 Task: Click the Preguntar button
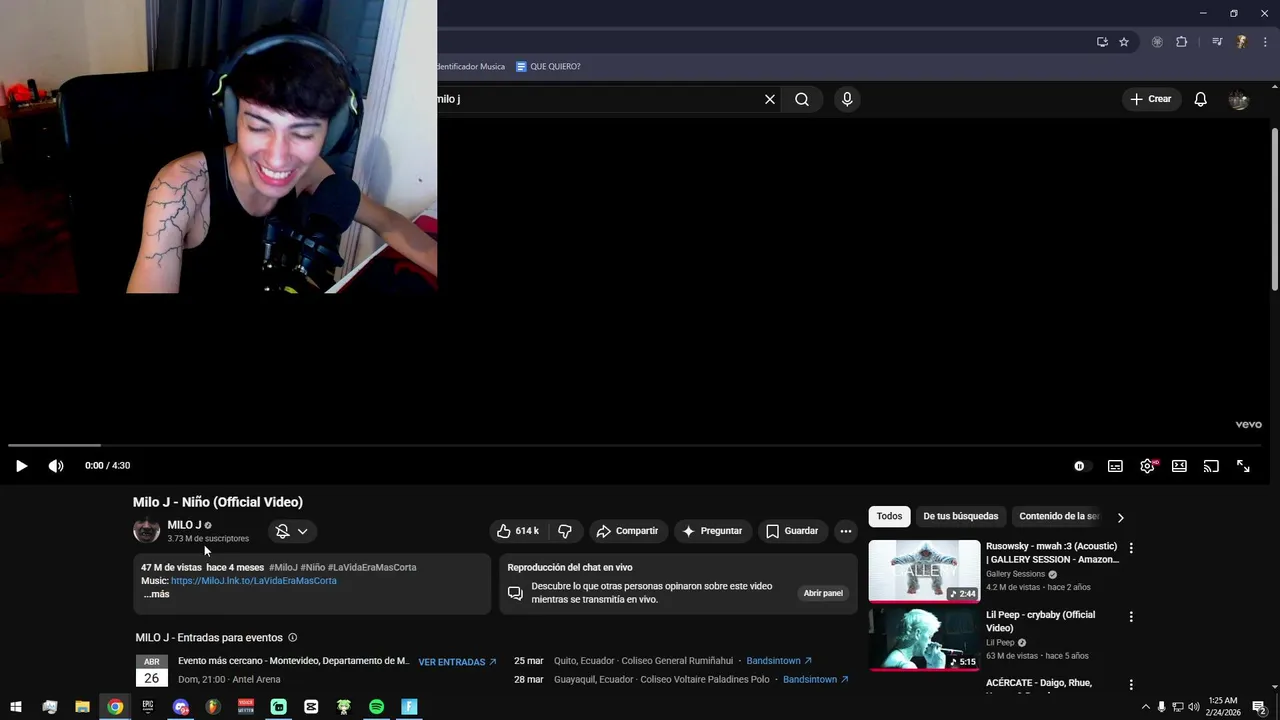click(712, 531)
